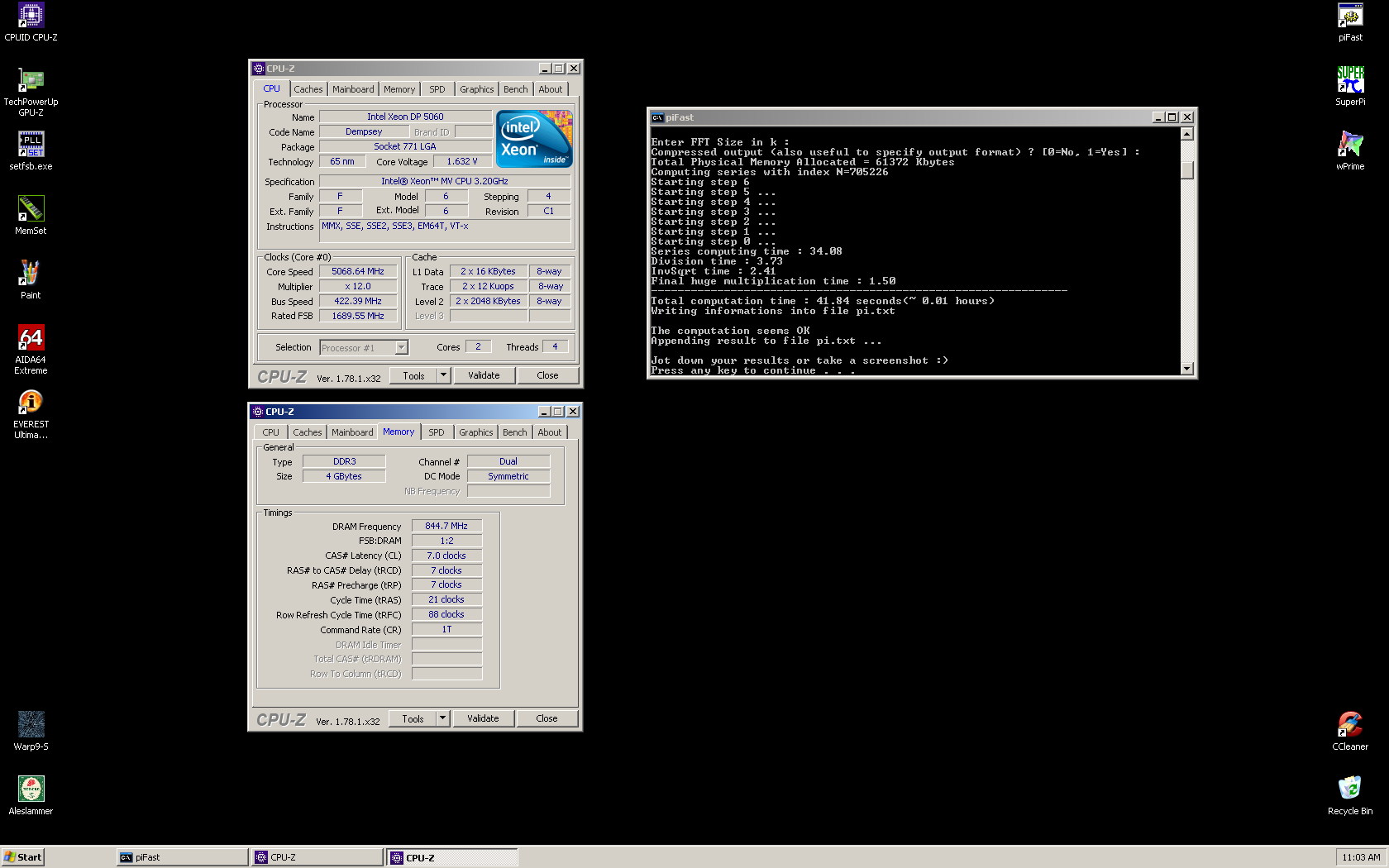
Task: Open the CPUID CPU-Z desktop icon
Action: pos(31,22)
